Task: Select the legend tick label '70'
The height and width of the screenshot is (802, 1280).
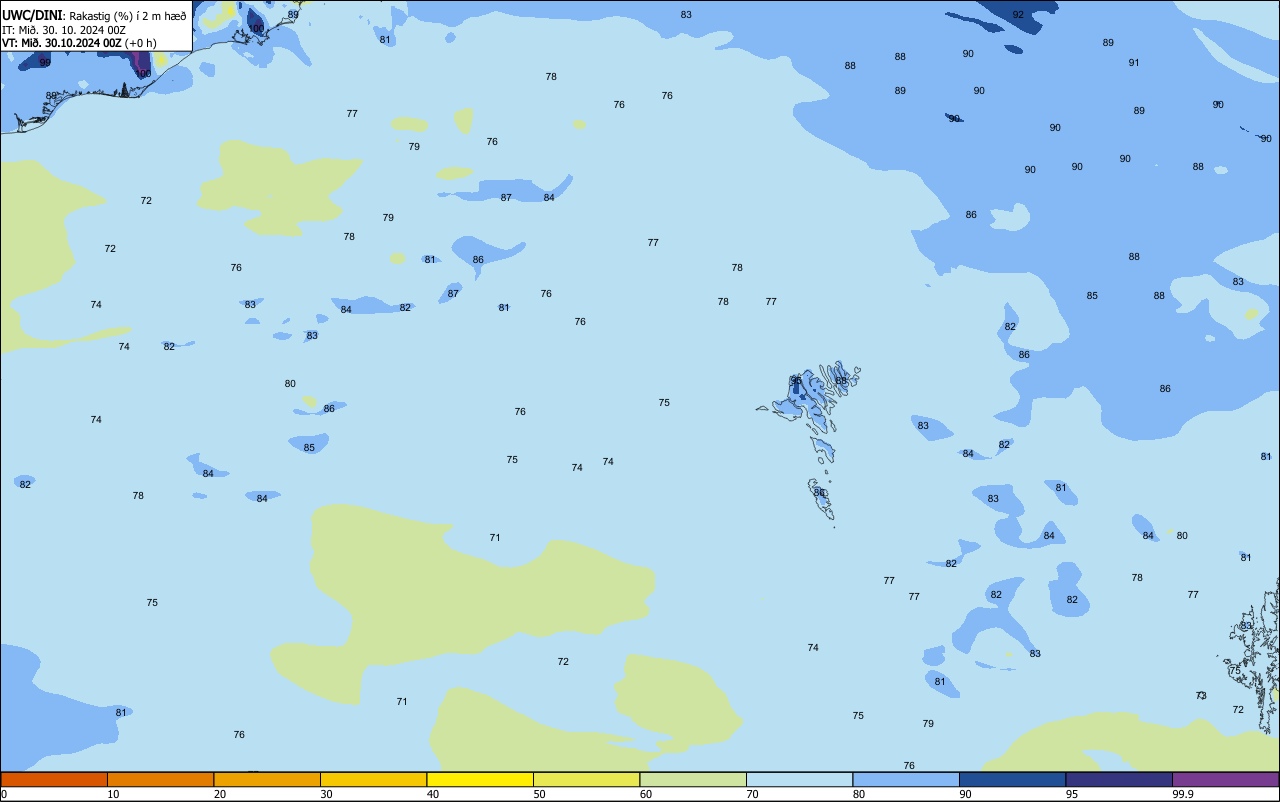Action: click(752, 794)
